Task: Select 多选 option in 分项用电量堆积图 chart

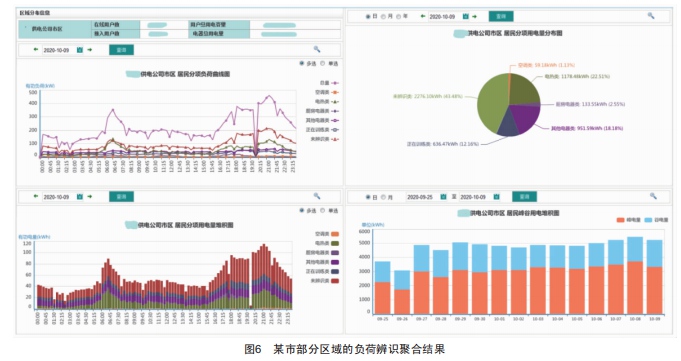Action: pos(302,210)
